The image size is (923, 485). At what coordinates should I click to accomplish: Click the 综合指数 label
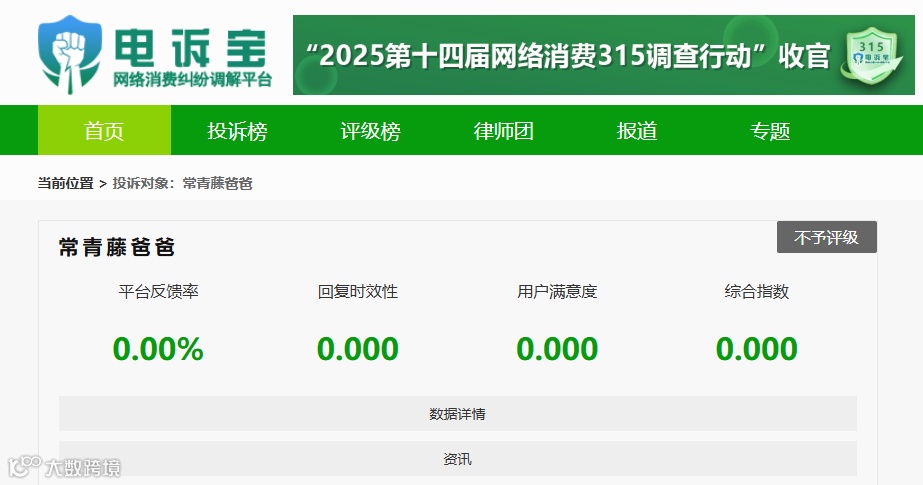click(x=757, y=291)
